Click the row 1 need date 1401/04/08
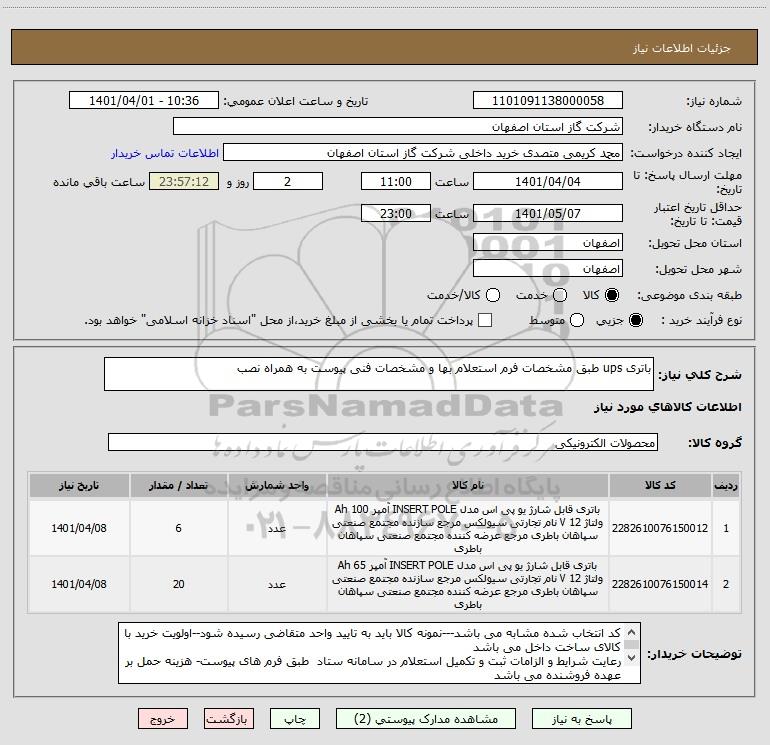The height and width of the screenshot is (745, 770). pos(79,528)
